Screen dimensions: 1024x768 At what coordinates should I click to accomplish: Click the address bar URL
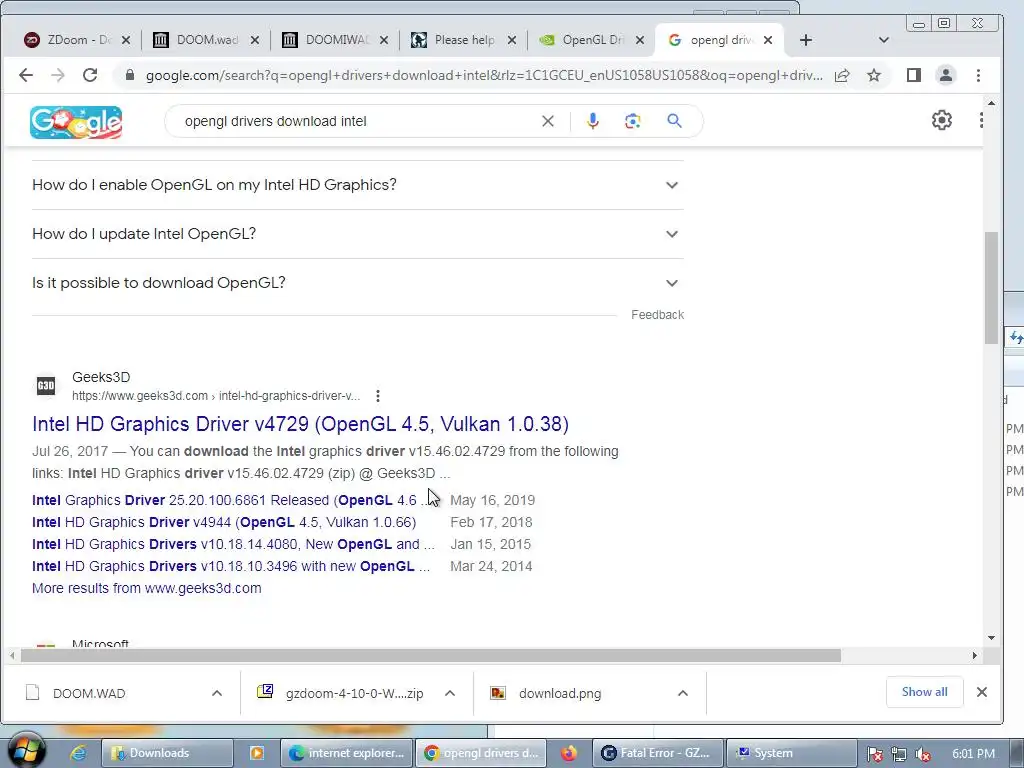483,75
